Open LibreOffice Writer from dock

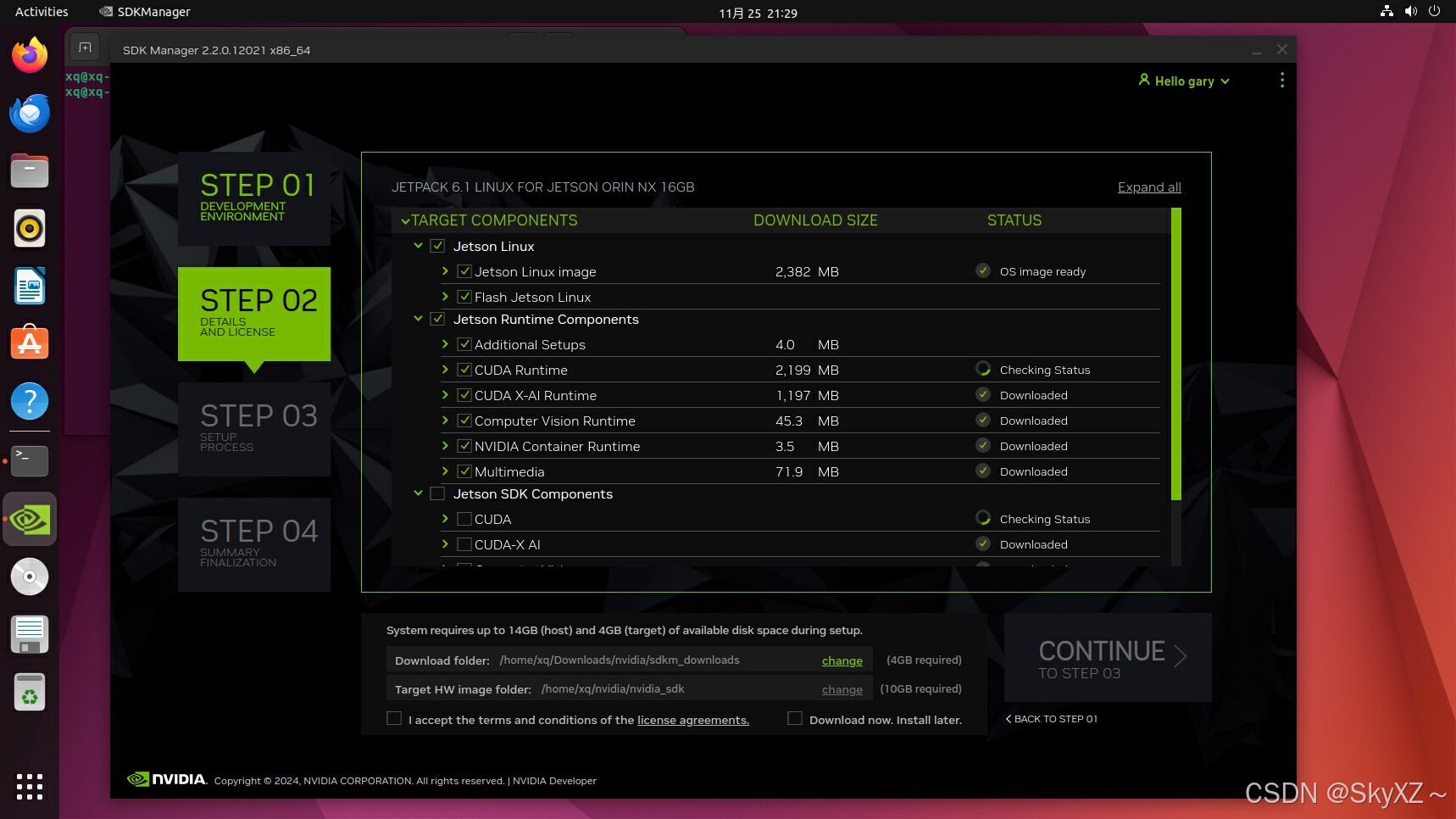pos(30,286)
